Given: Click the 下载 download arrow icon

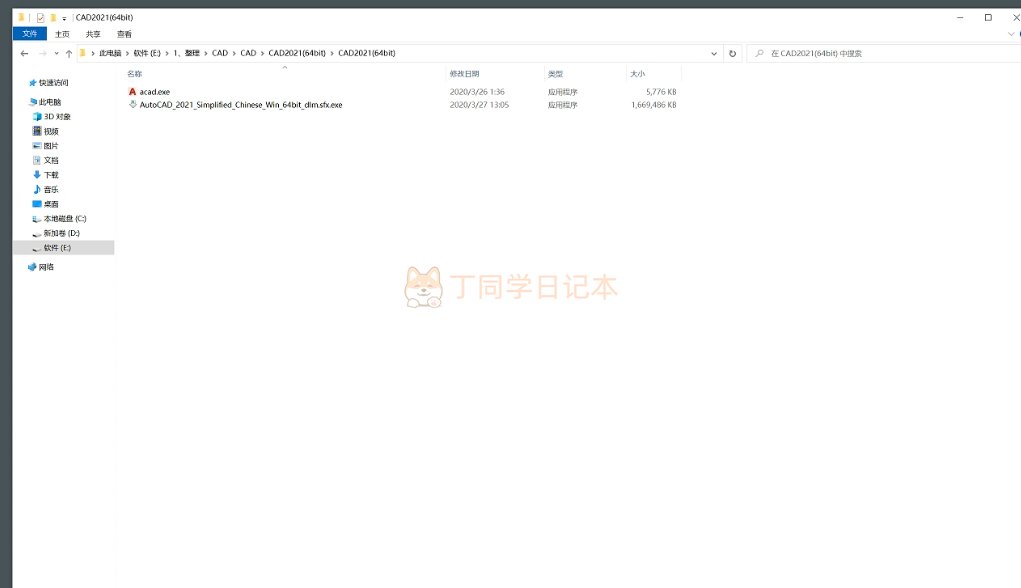Looking at the screenshot, I should pyautogui.click(x=37, y=175).
